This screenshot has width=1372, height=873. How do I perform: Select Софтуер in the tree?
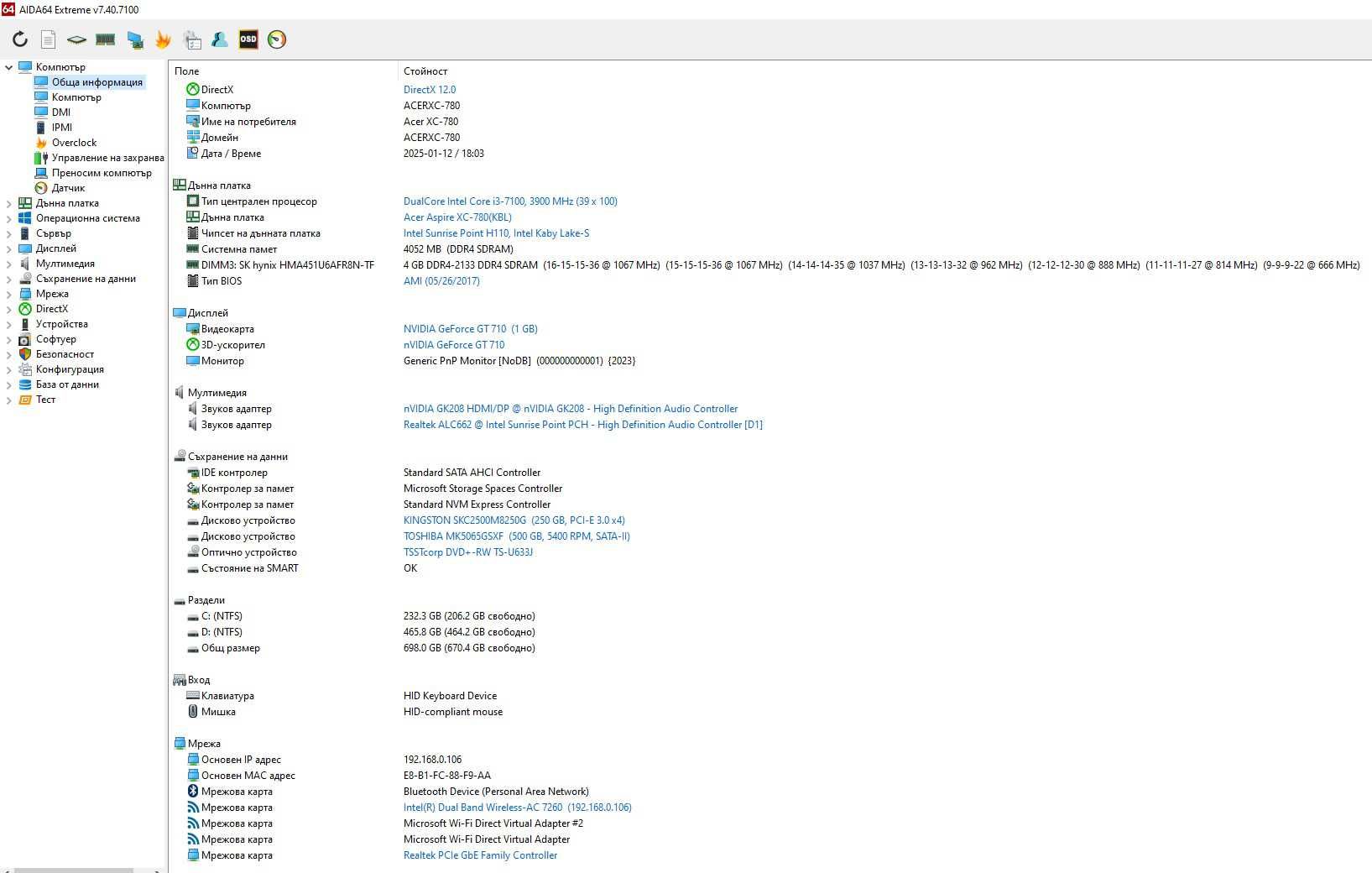55,339
